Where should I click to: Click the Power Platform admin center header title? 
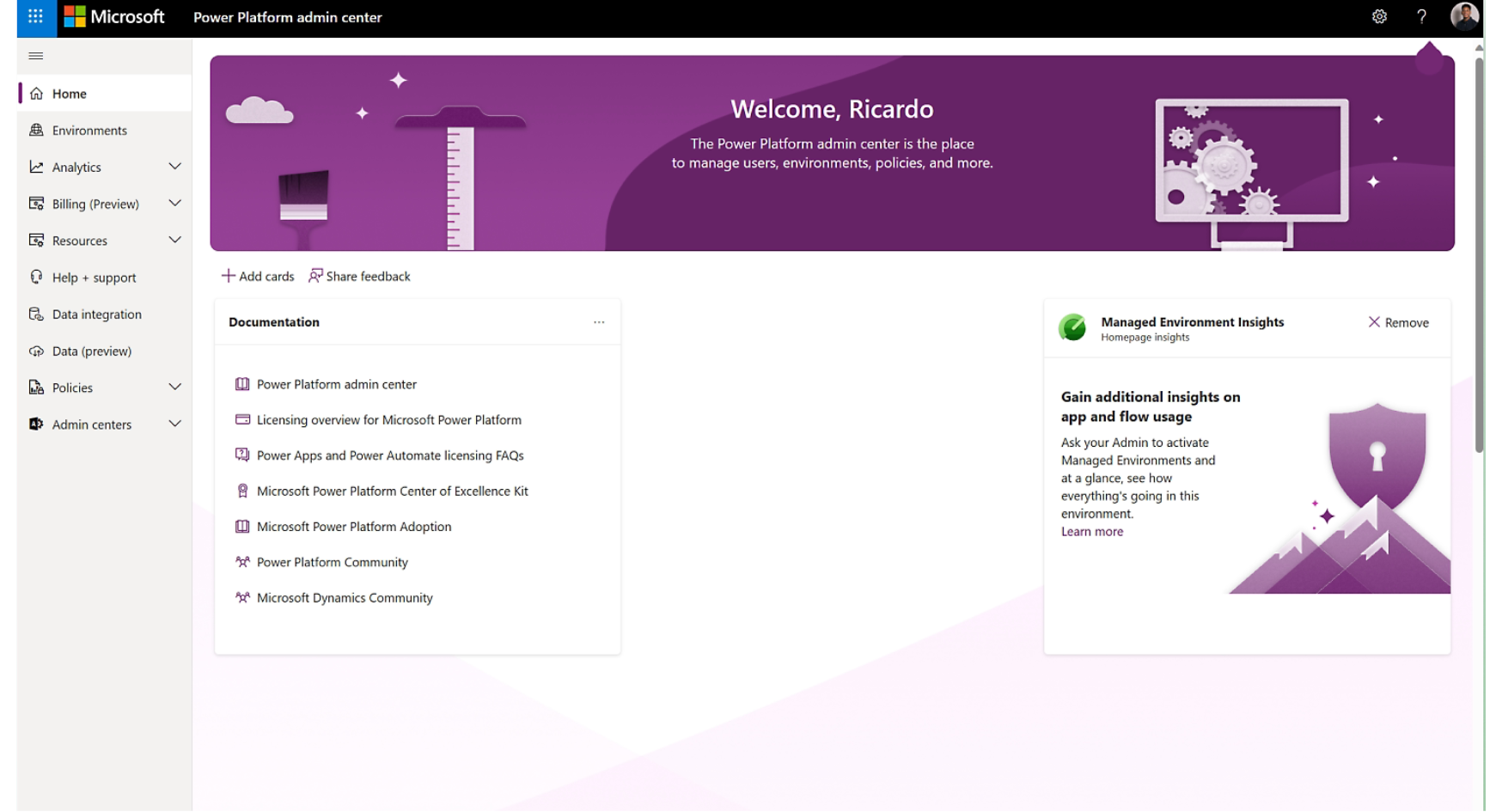coord(288,17)
